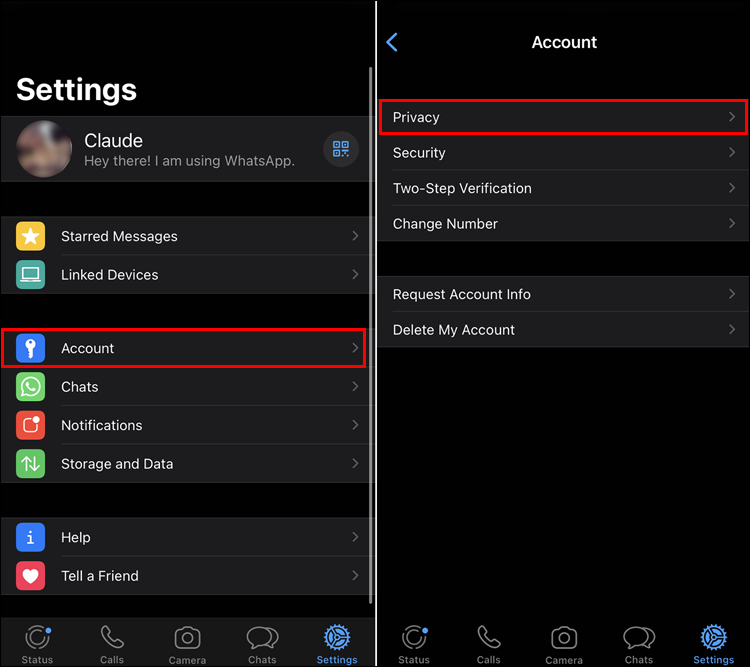Select the Linked Devices label
Screen dimensions: 750x667
[110, 275]
